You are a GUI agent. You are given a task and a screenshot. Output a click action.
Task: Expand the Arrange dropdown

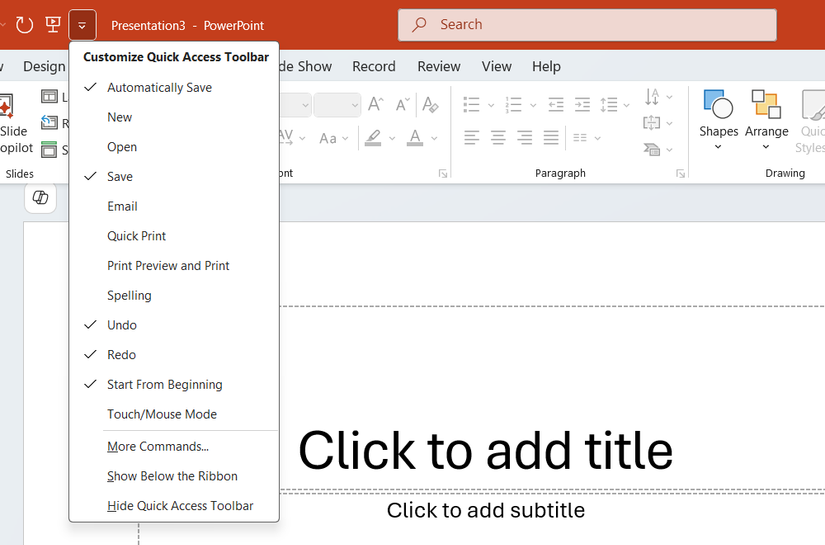(766, 146)
